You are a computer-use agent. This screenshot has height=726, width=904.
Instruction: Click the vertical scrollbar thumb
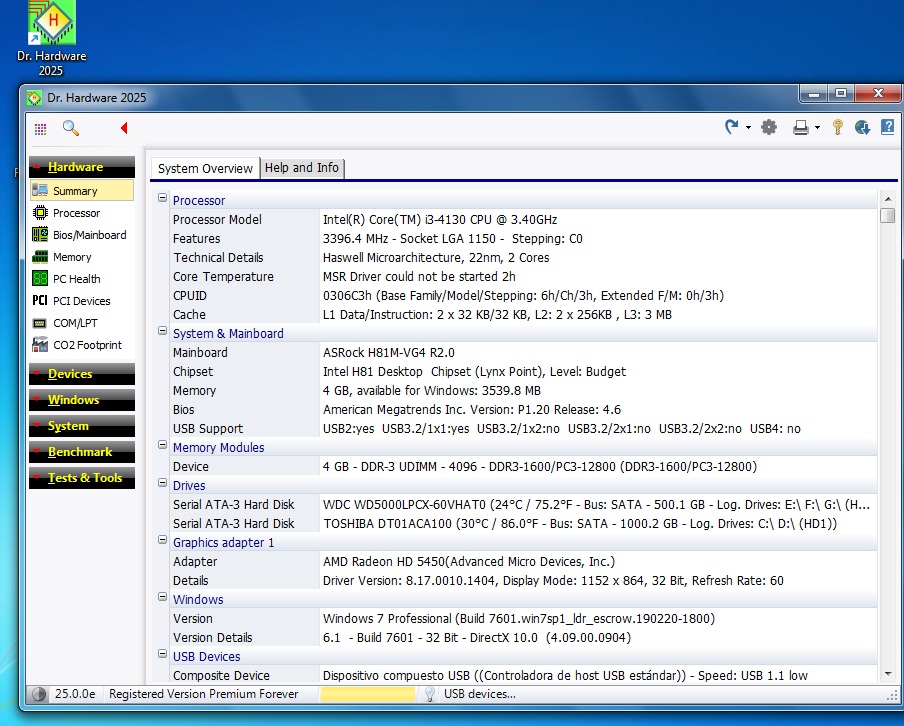pos(888,216)
